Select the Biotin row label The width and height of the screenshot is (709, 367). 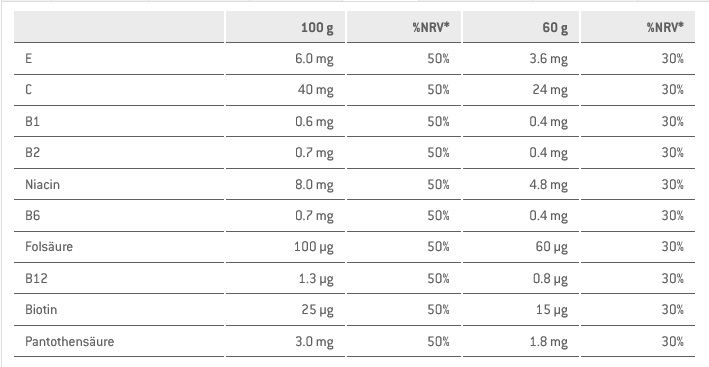pos(41,310)
